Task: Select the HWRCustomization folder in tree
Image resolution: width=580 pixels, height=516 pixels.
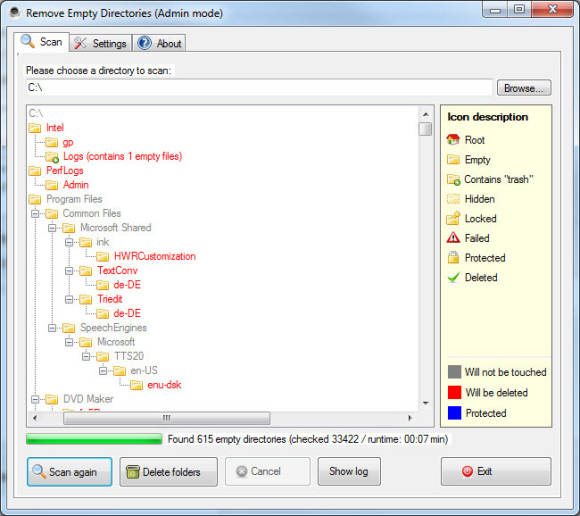Action: (x=155, y=256)
